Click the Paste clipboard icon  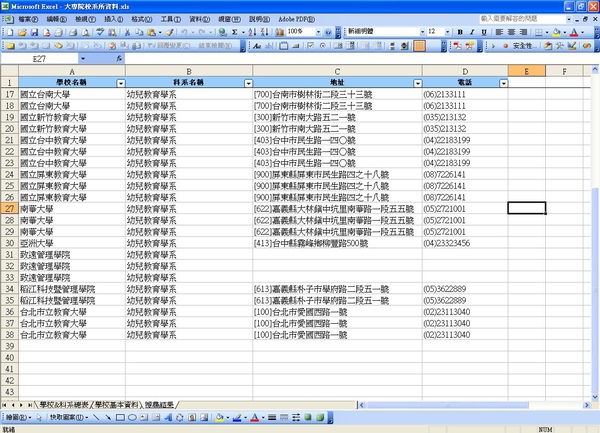pos(152,33)
